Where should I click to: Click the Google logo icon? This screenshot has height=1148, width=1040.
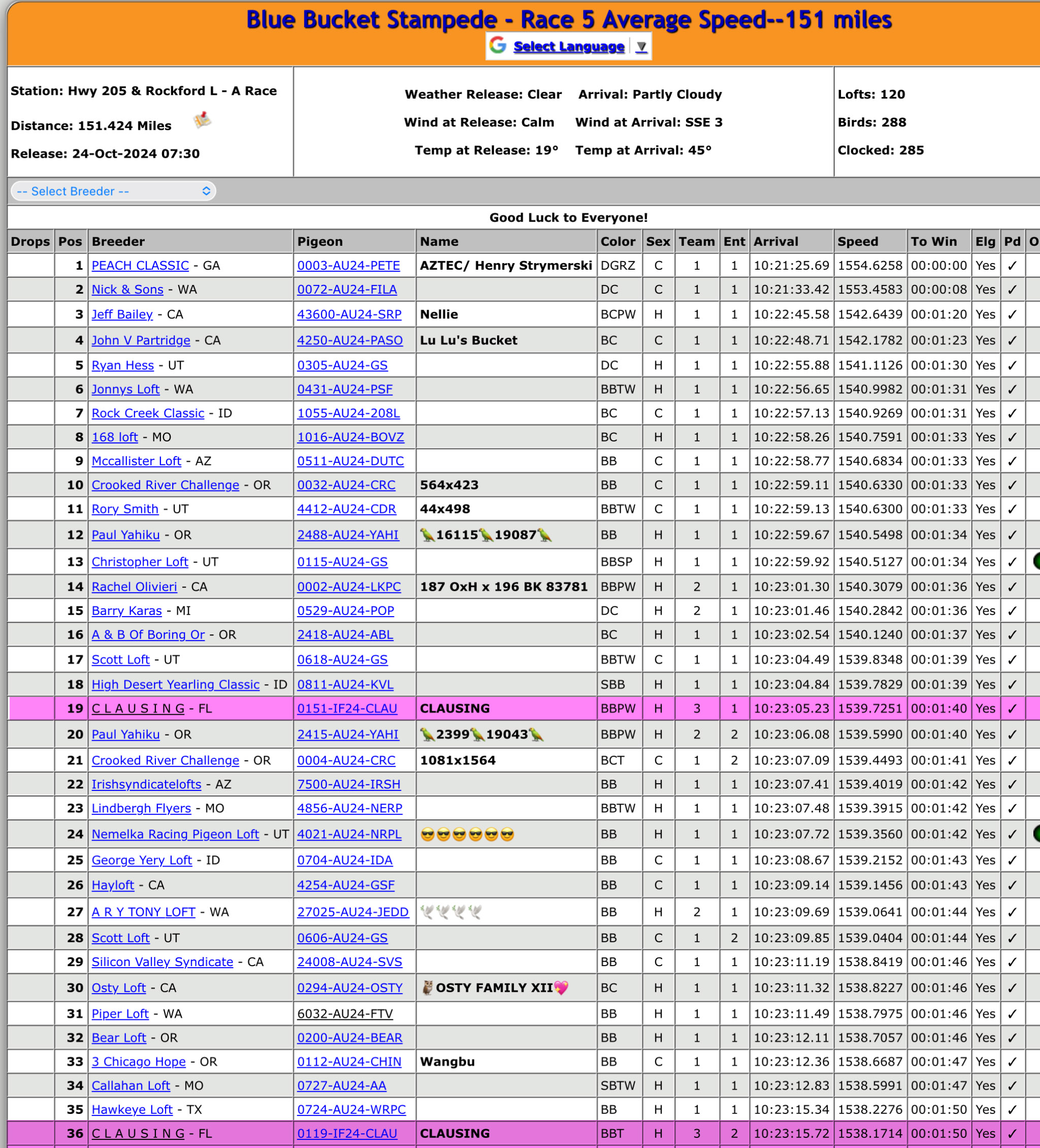tap(498, 46)
